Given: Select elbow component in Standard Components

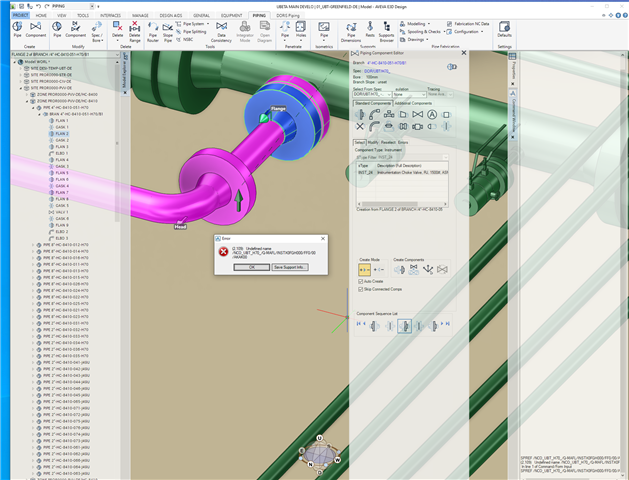Looking at the screenshot, I should click(374, 115).
